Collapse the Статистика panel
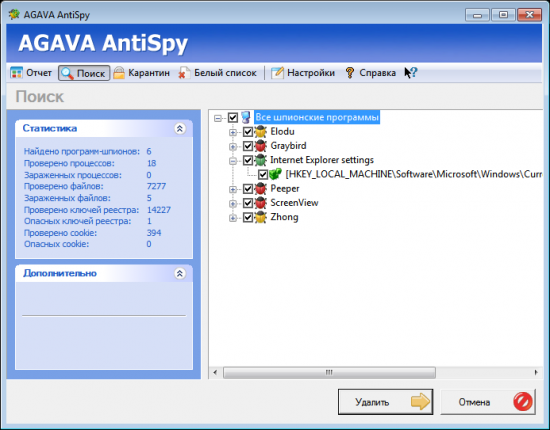Image resolution: width=550 pixels, height=430 pixels. (x=180, y=129)
